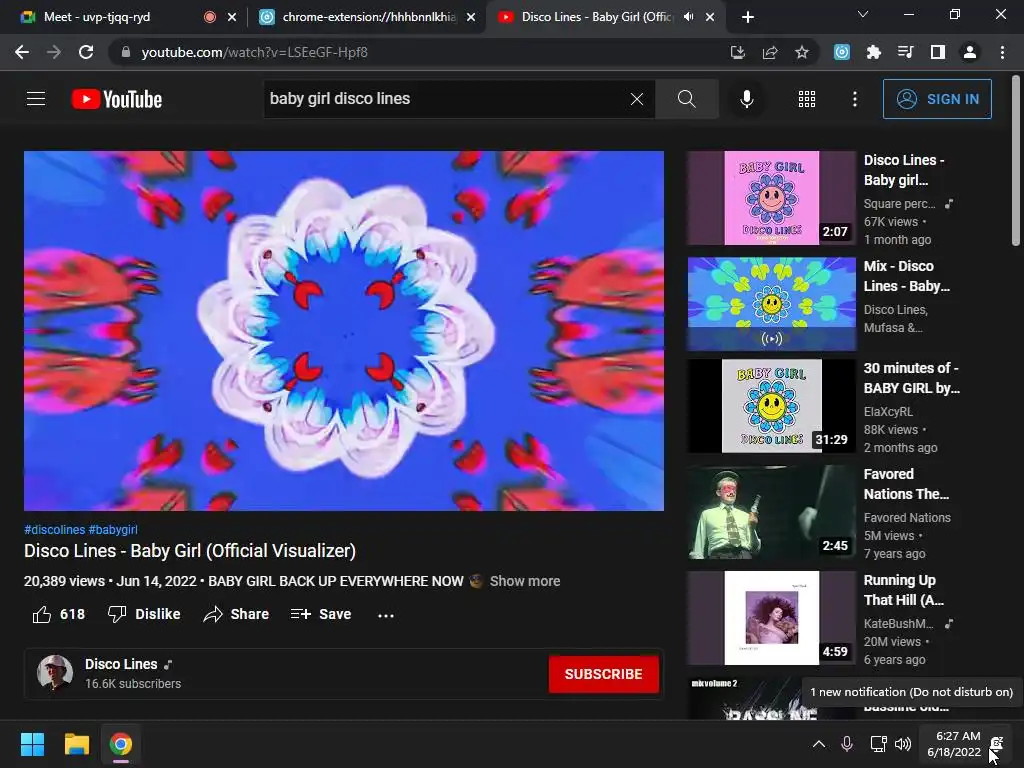Click the taskbar microphone tray icon

coord(847,744)
